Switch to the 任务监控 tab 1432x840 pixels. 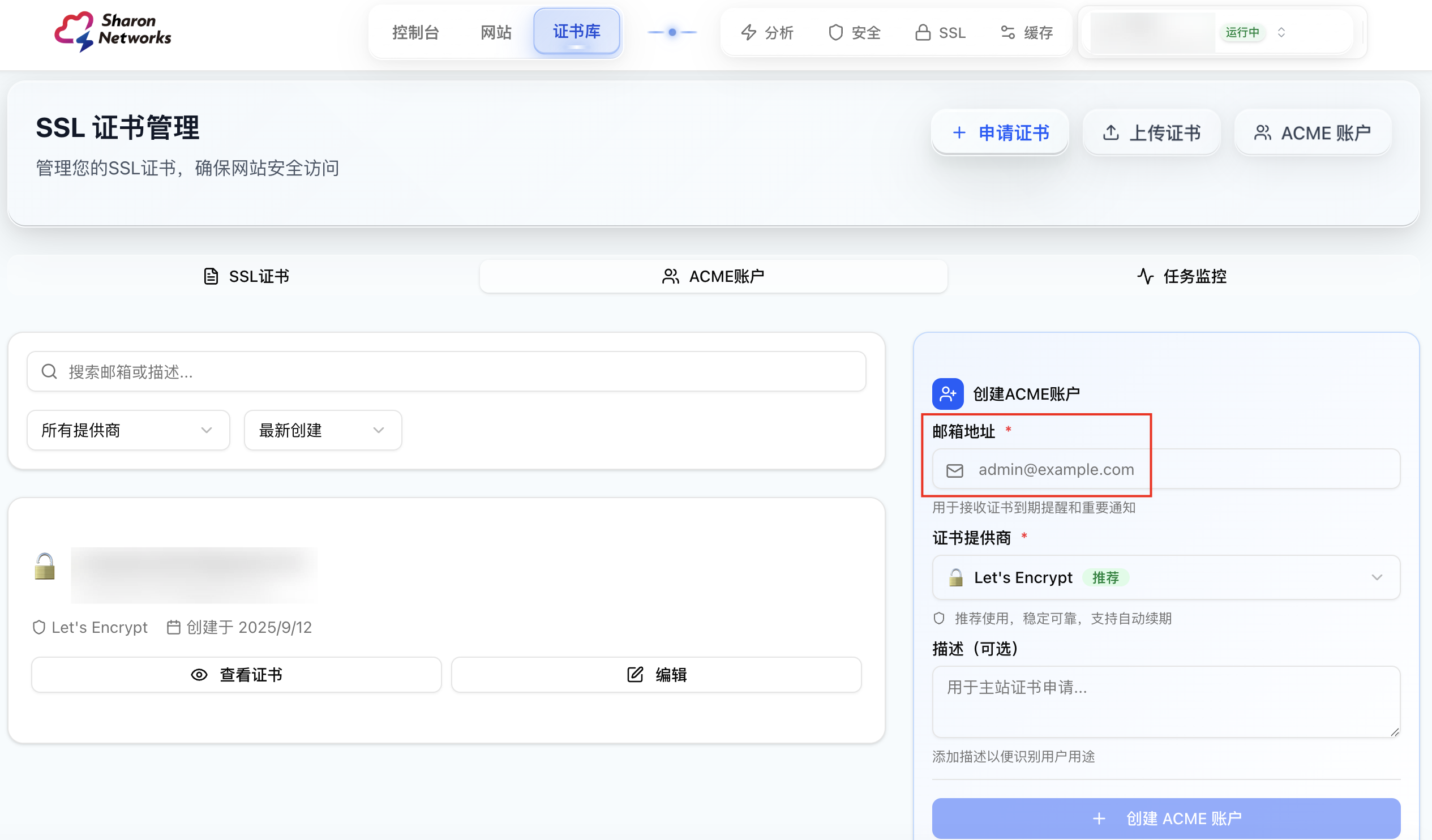(1181, 276)
